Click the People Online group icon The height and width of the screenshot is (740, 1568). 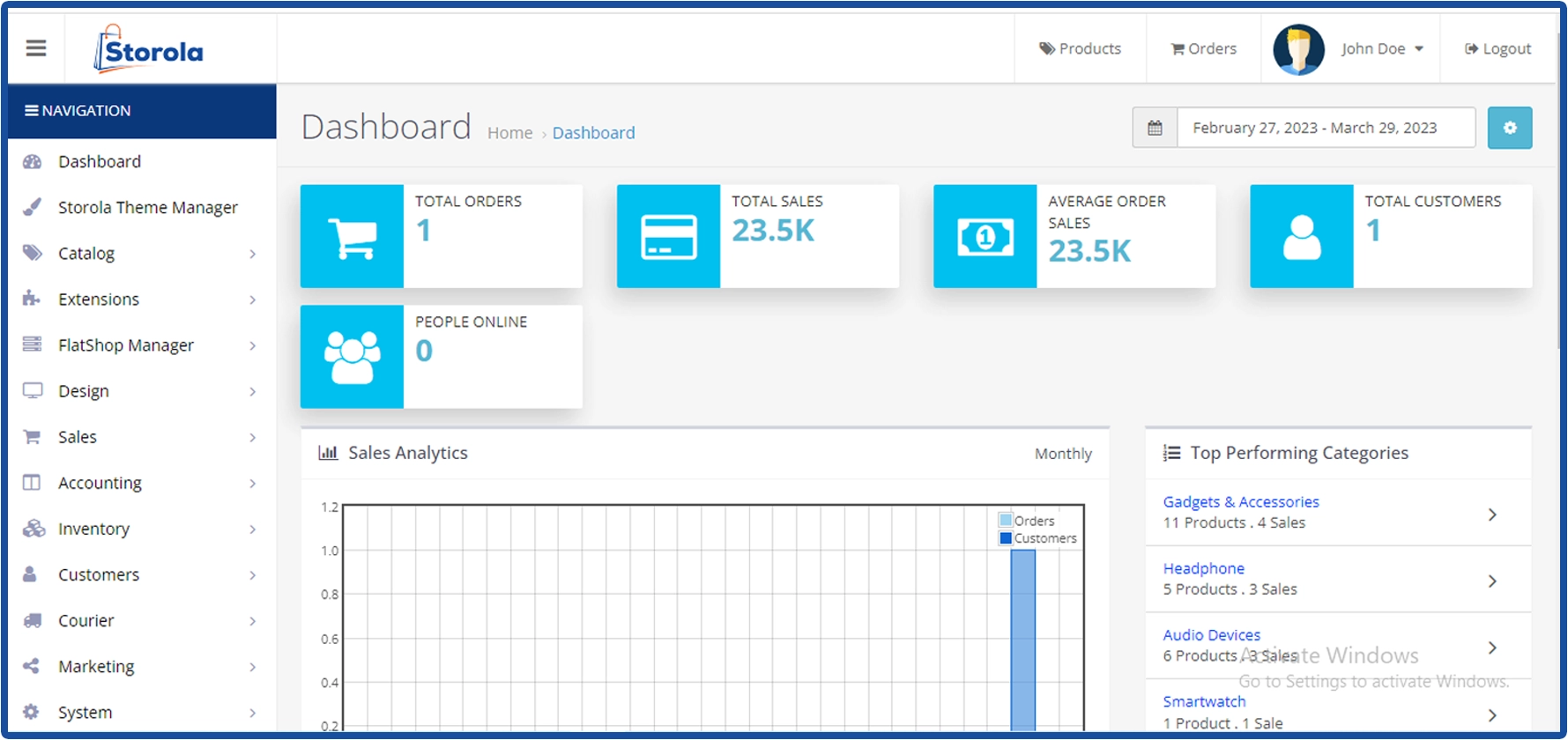pos(352,357)
